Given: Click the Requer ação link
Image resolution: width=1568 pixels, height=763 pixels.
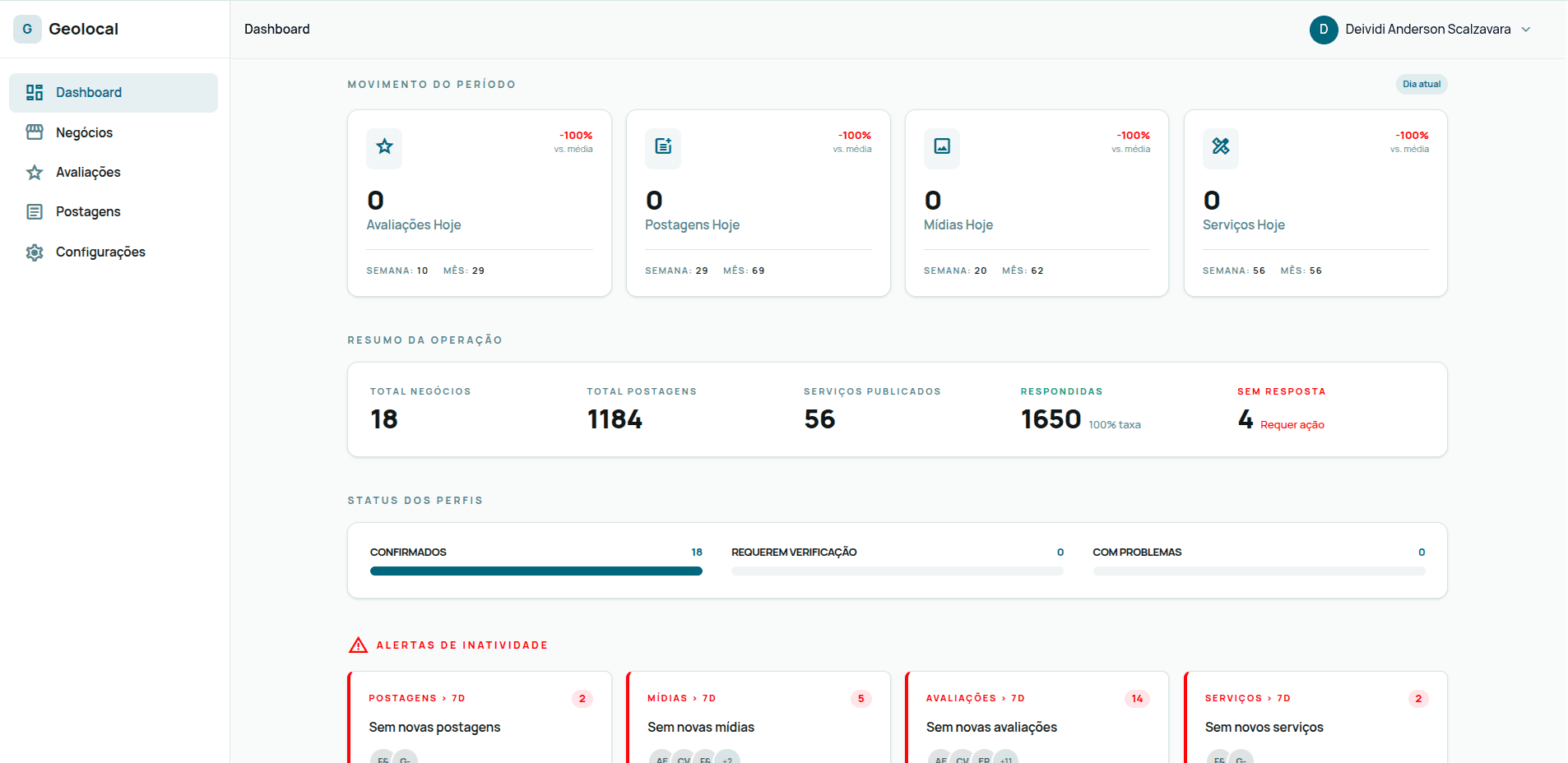Looking at the screenshot, I should coord(1292,425).
